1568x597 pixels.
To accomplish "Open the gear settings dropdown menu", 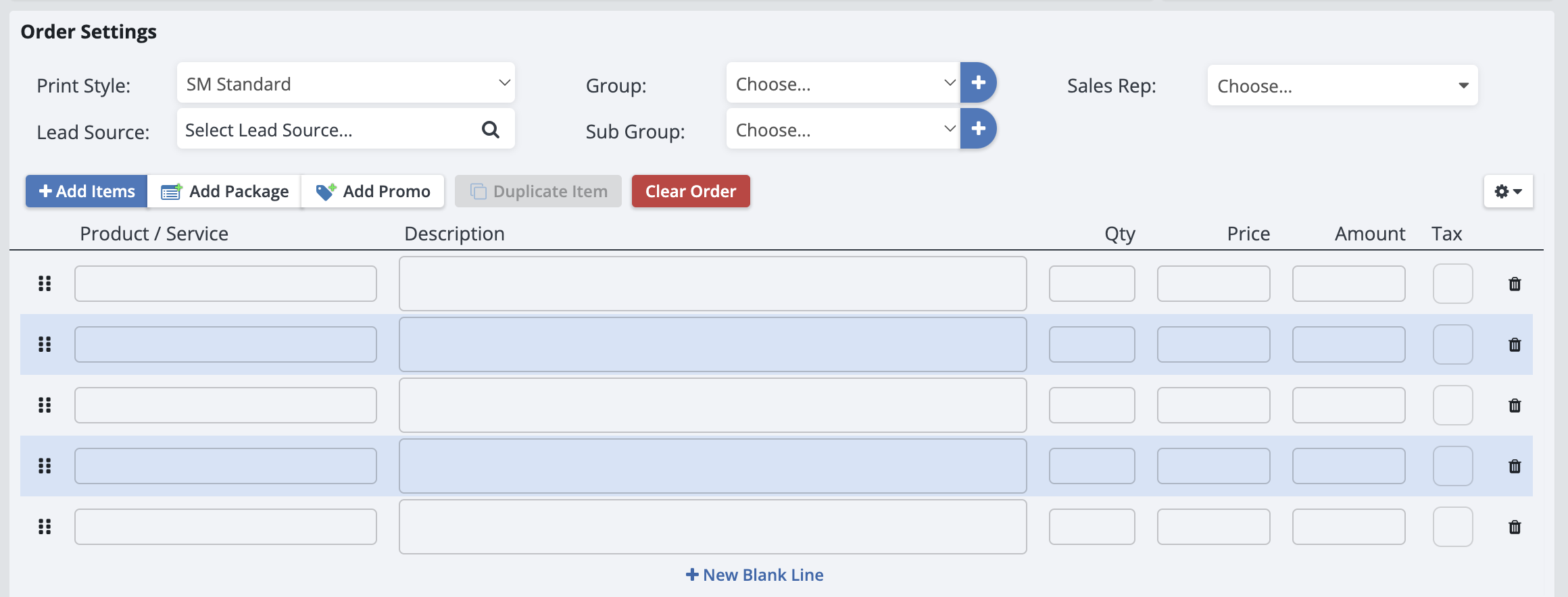I will pos(1508,192).
